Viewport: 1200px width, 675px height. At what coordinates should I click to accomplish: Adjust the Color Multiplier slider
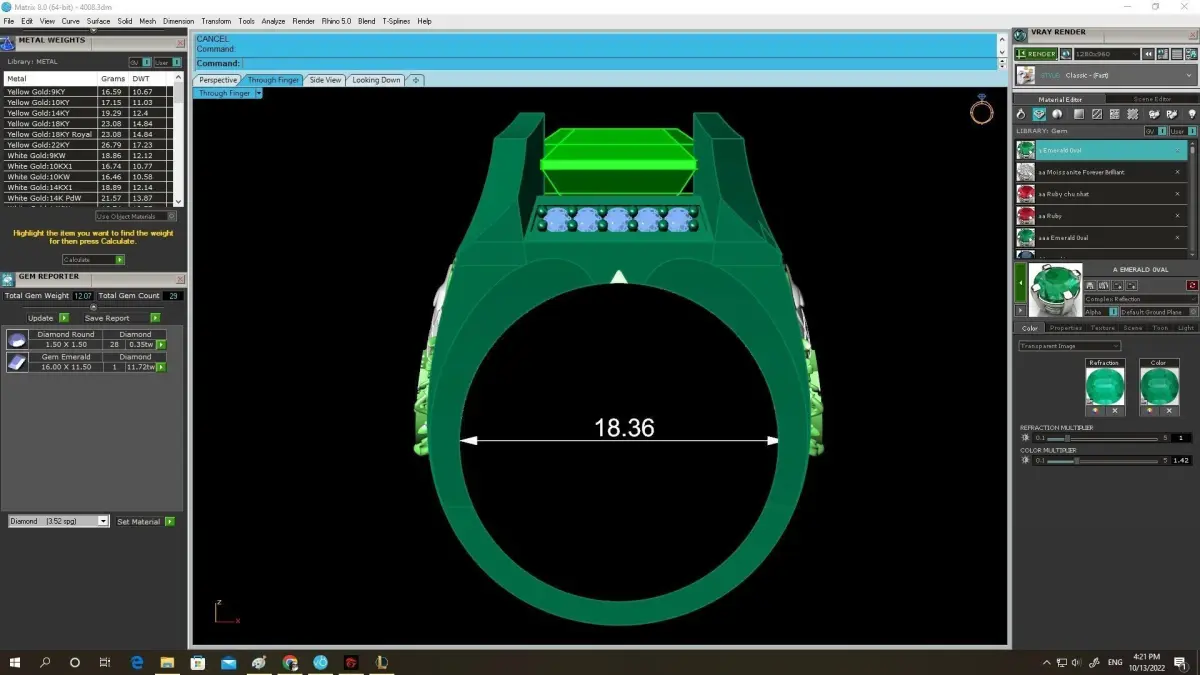[1100, 461]
